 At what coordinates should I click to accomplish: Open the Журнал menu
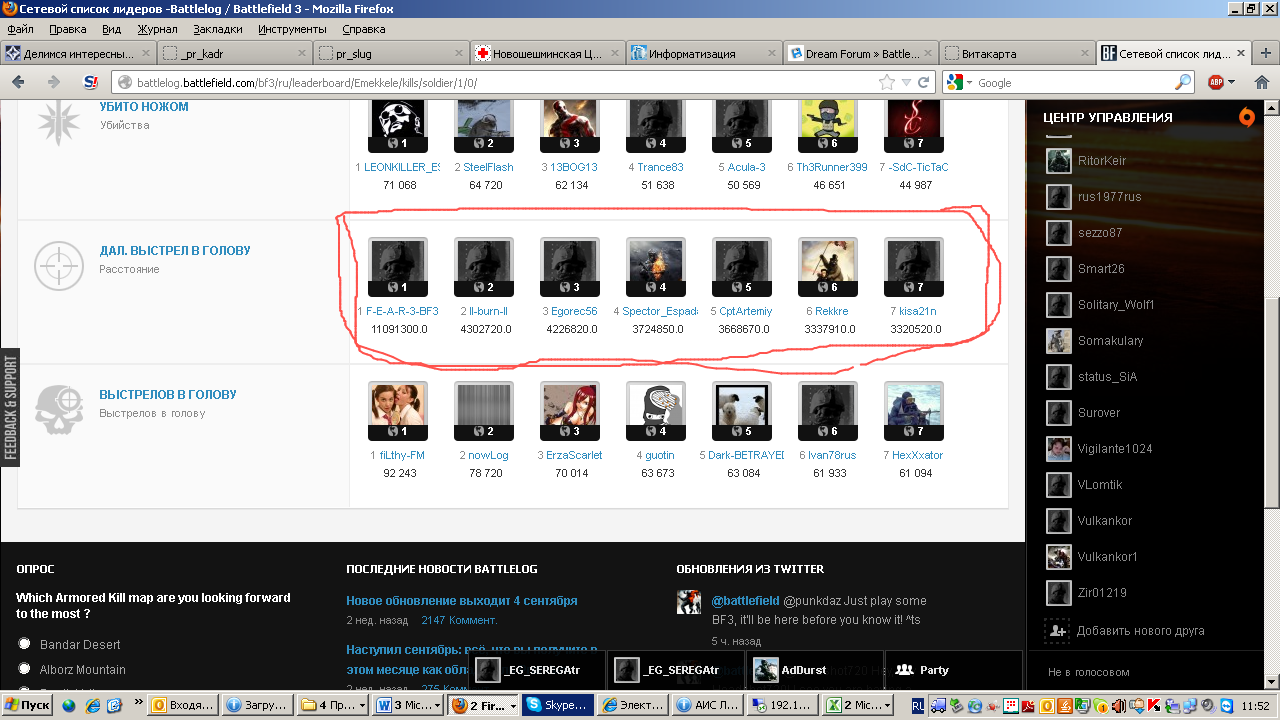coord(157,29)
